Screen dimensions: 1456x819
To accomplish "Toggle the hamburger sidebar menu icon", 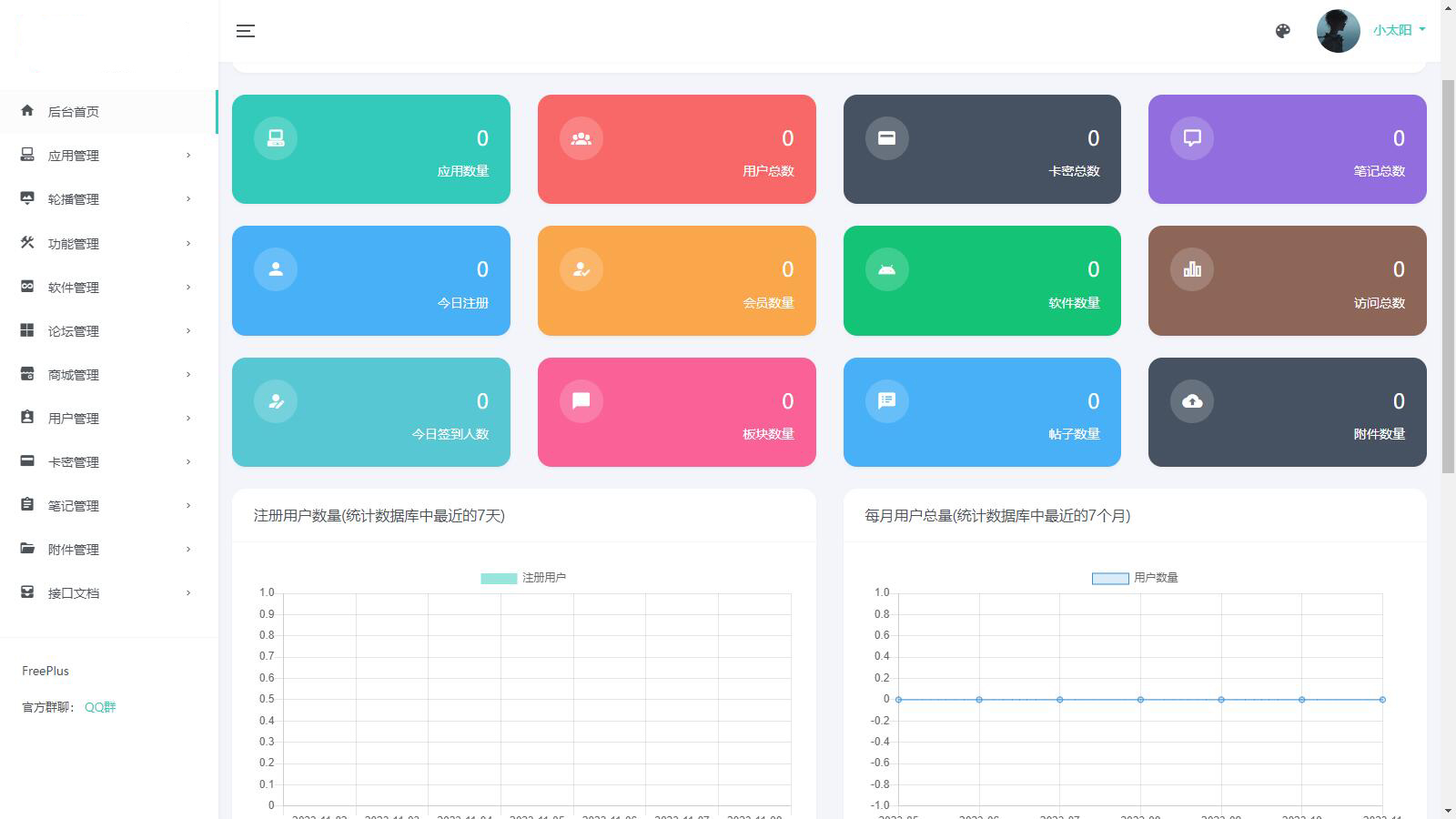I will tap(245, 31).
